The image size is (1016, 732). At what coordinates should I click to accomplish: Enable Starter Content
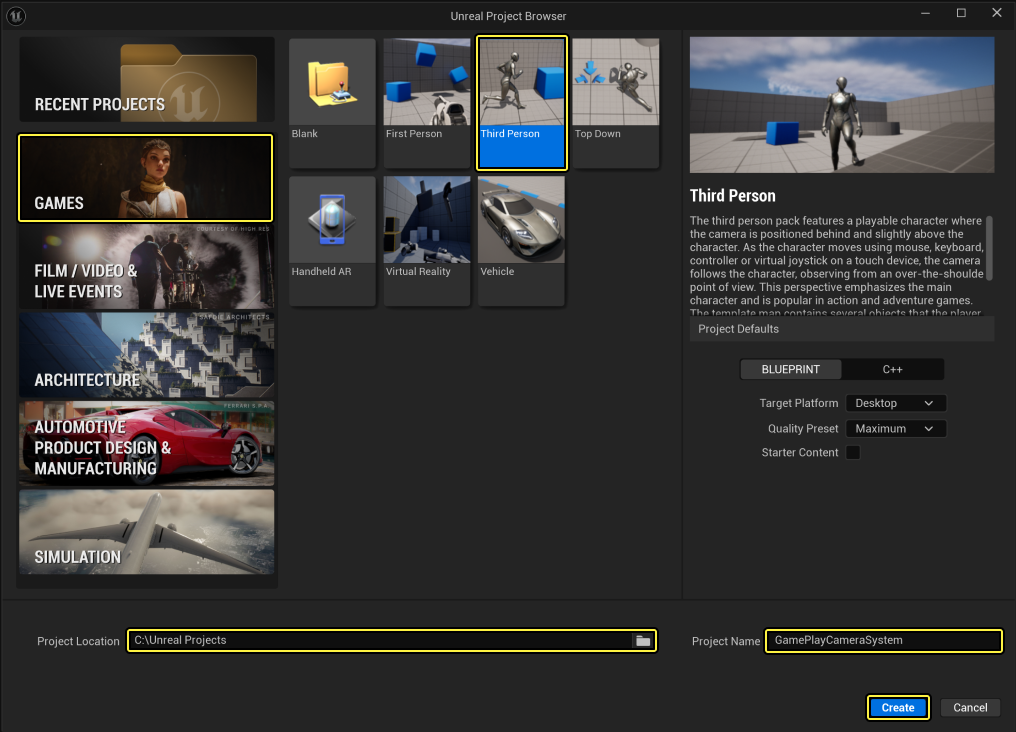(x=852, y=452)
